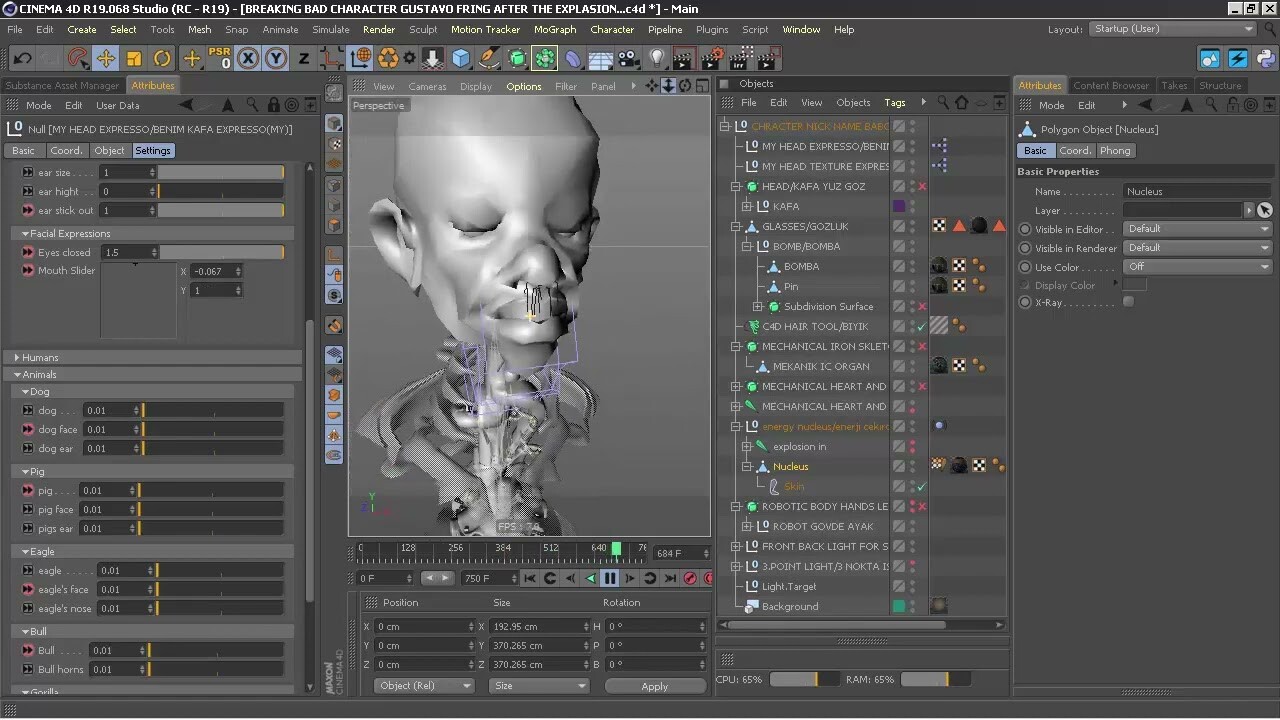Expand the Subdivision Surface tree node

pos(758,307)
